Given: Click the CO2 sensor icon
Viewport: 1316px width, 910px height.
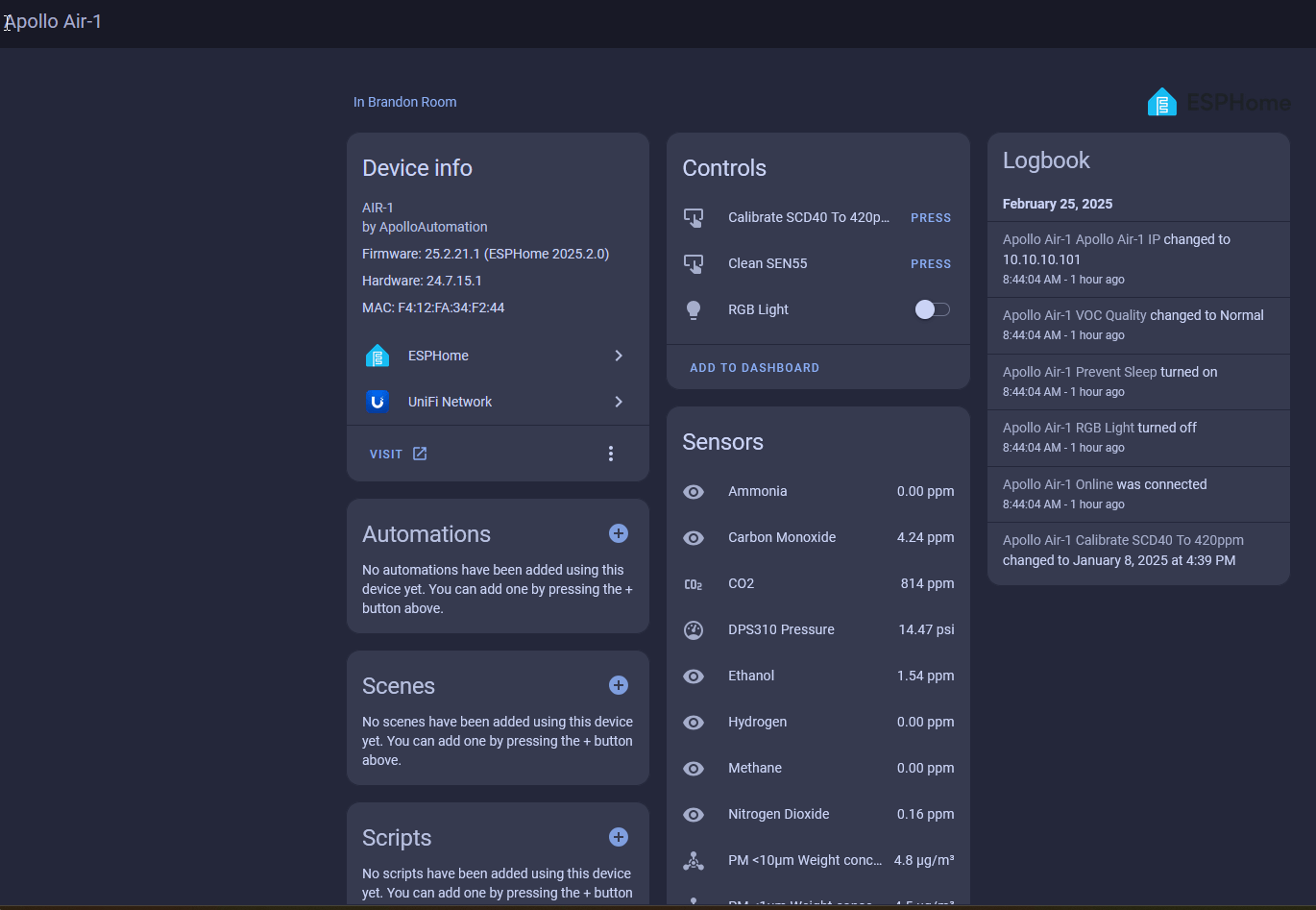Looking at the screenshot, I should point(694,583).
